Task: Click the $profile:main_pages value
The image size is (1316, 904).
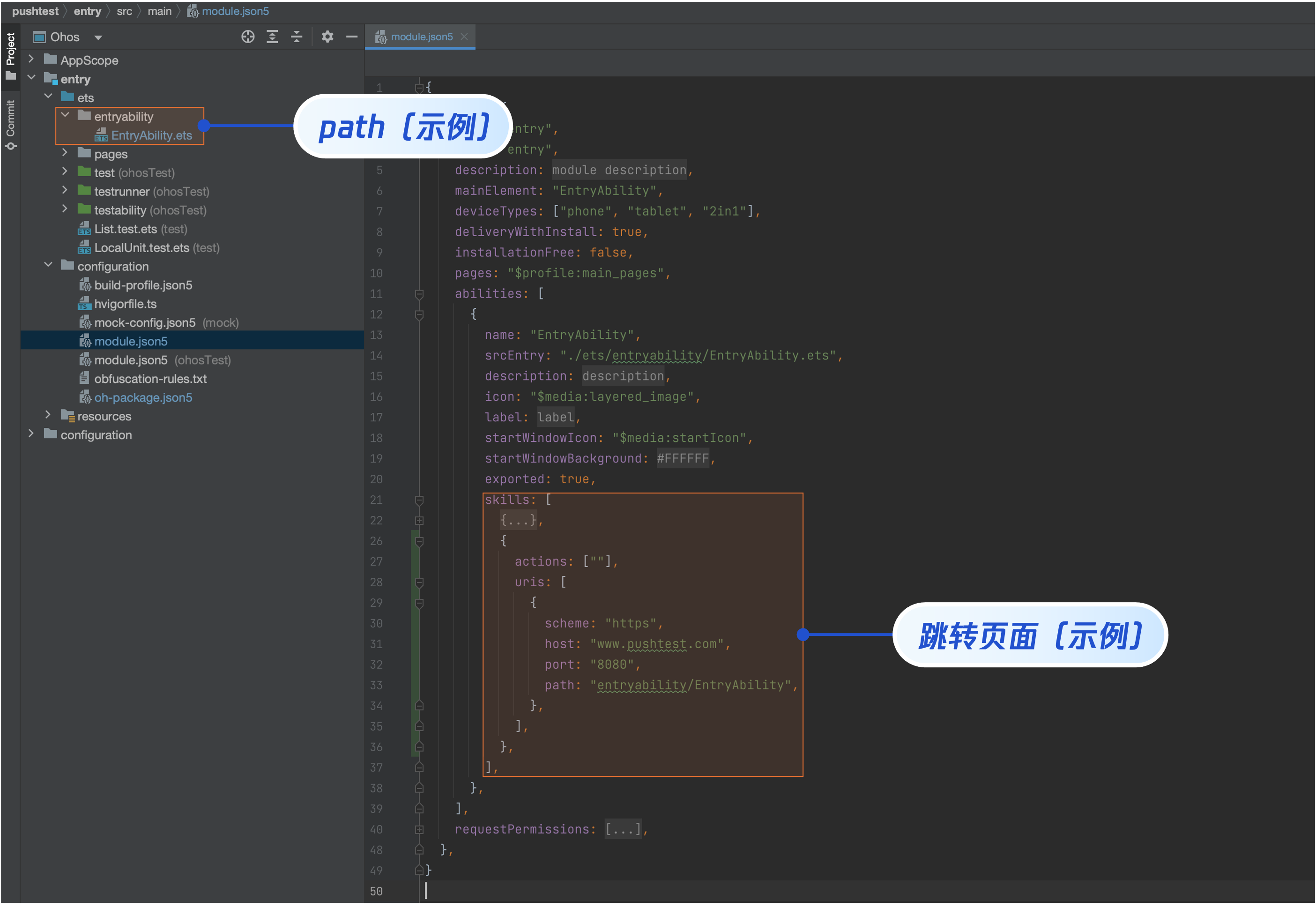Action: point(586,273)
